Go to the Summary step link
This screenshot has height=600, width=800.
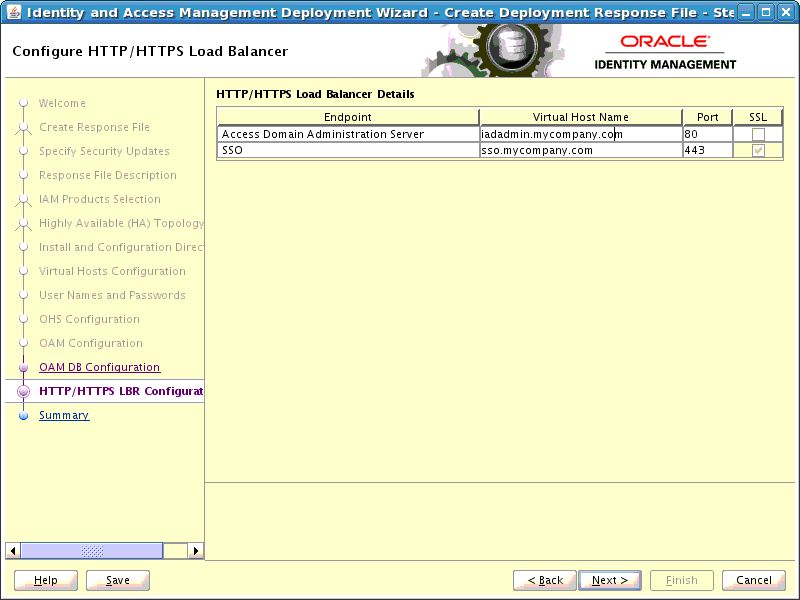(x=64, y=415)
